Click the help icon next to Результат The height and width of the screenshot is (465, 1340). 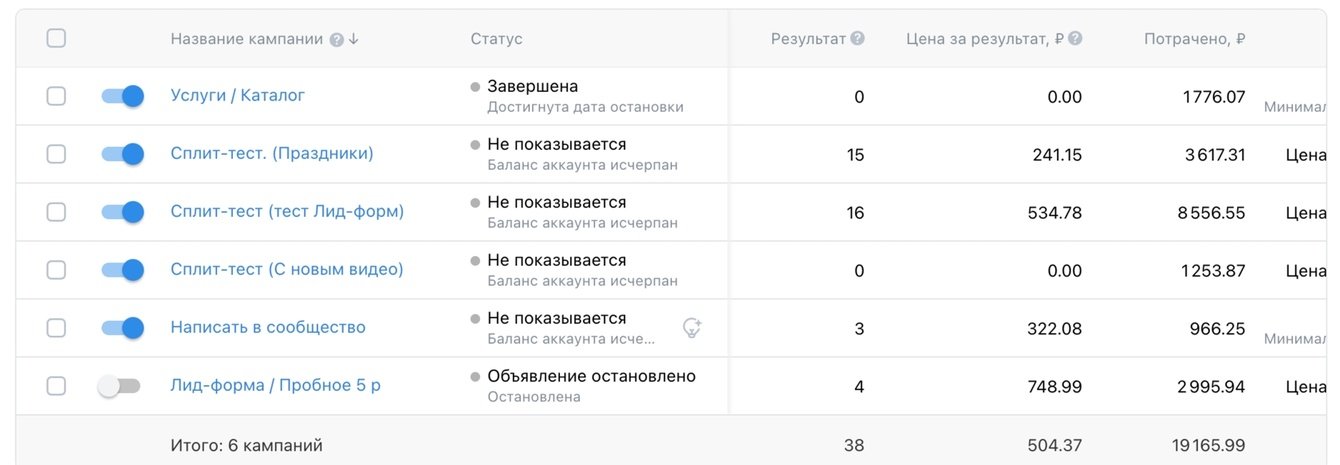pyautogui.click(x=857, y=39)
